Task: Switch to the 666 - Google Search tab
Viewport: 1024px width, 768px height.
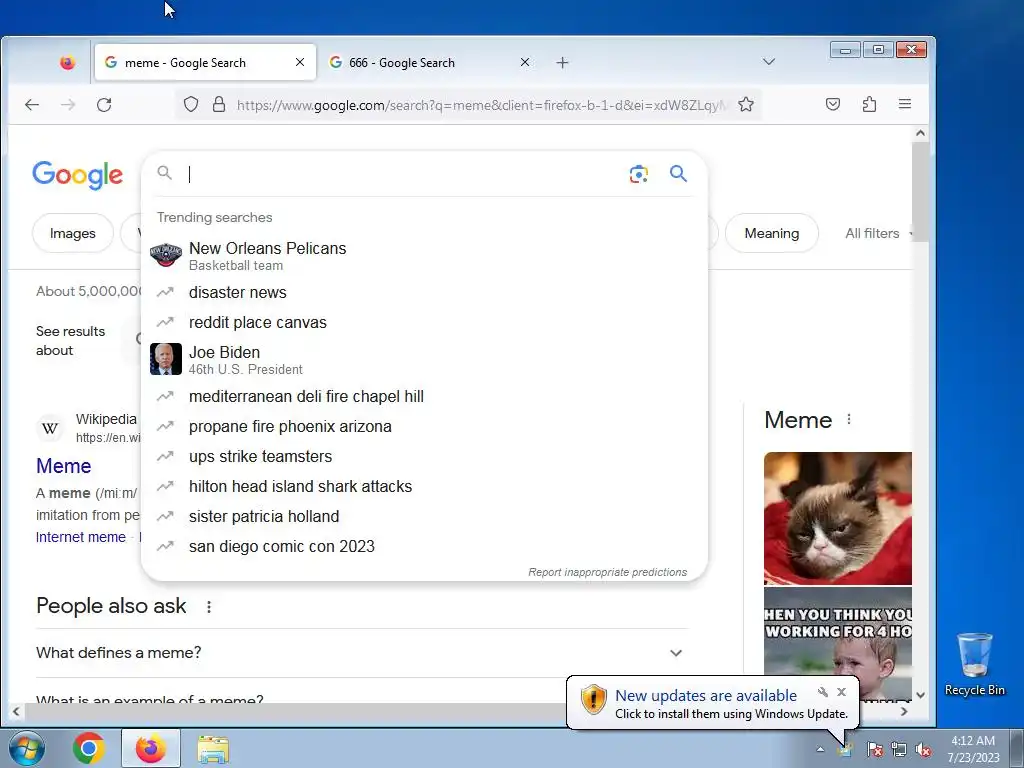Action: click(430, 62)
